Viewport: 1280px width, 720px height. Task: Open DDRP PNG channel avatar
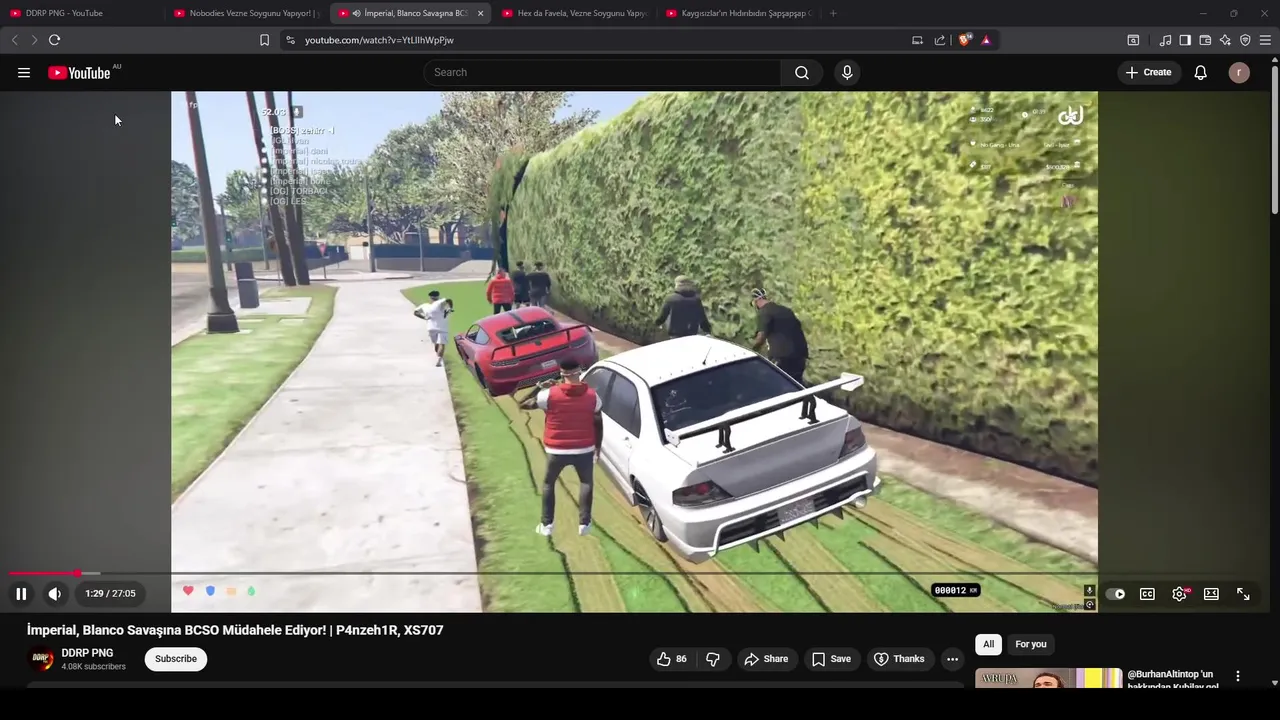[x=41, y=659]
